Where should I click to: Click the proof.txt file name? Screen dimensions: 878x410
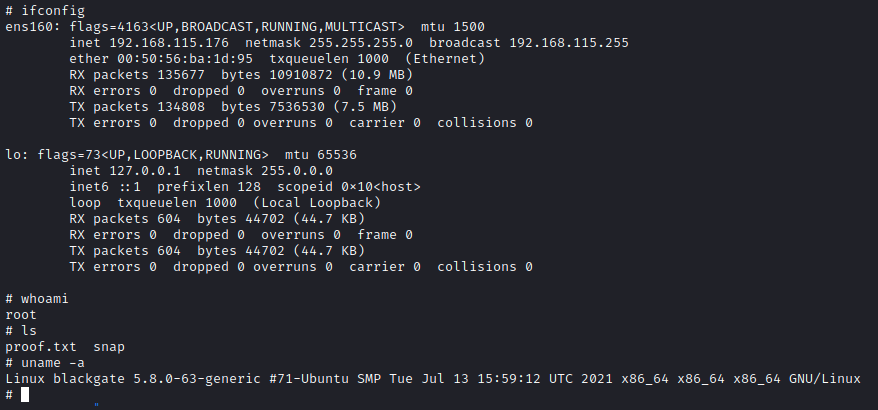pos(41,347)
